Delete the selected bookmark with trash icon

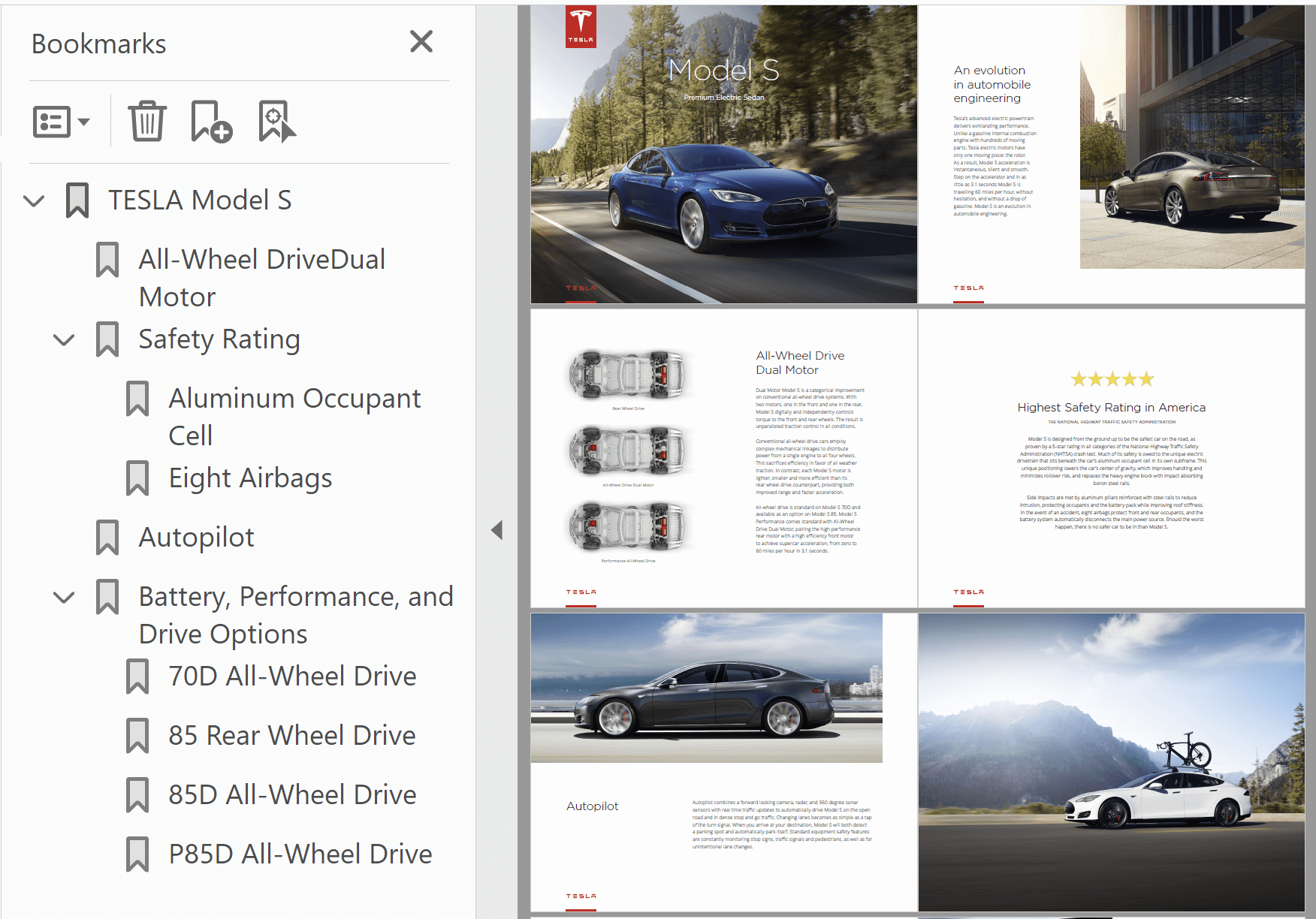[146, 121]
